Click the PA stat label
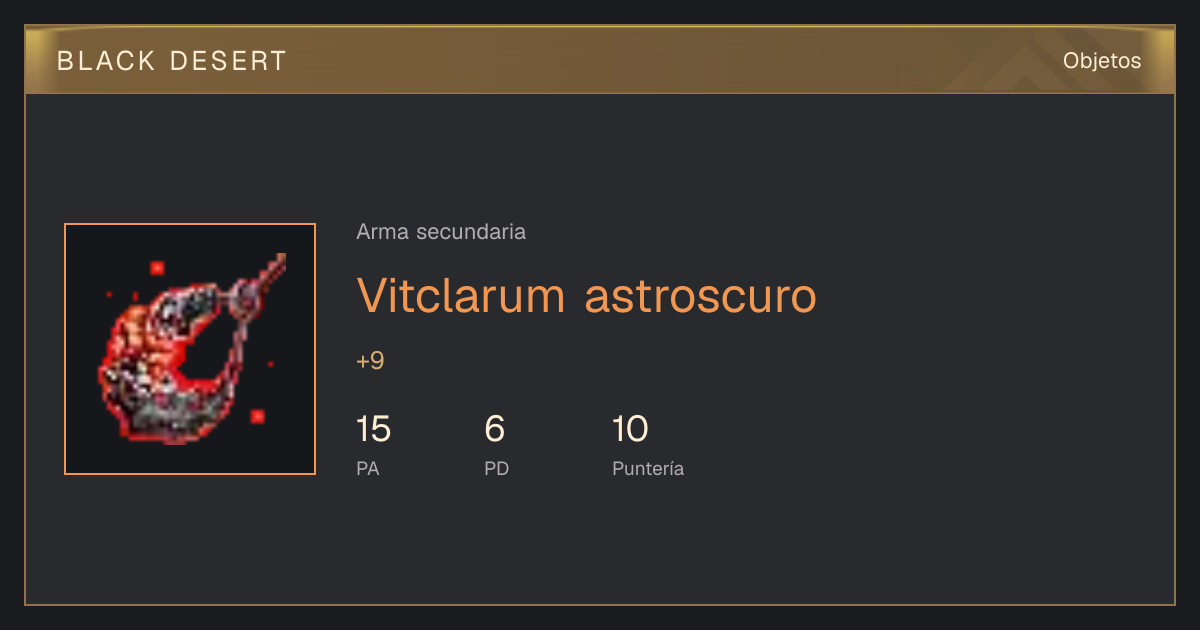This screenshot has height=630, width=1200. [x=368, y=468]
